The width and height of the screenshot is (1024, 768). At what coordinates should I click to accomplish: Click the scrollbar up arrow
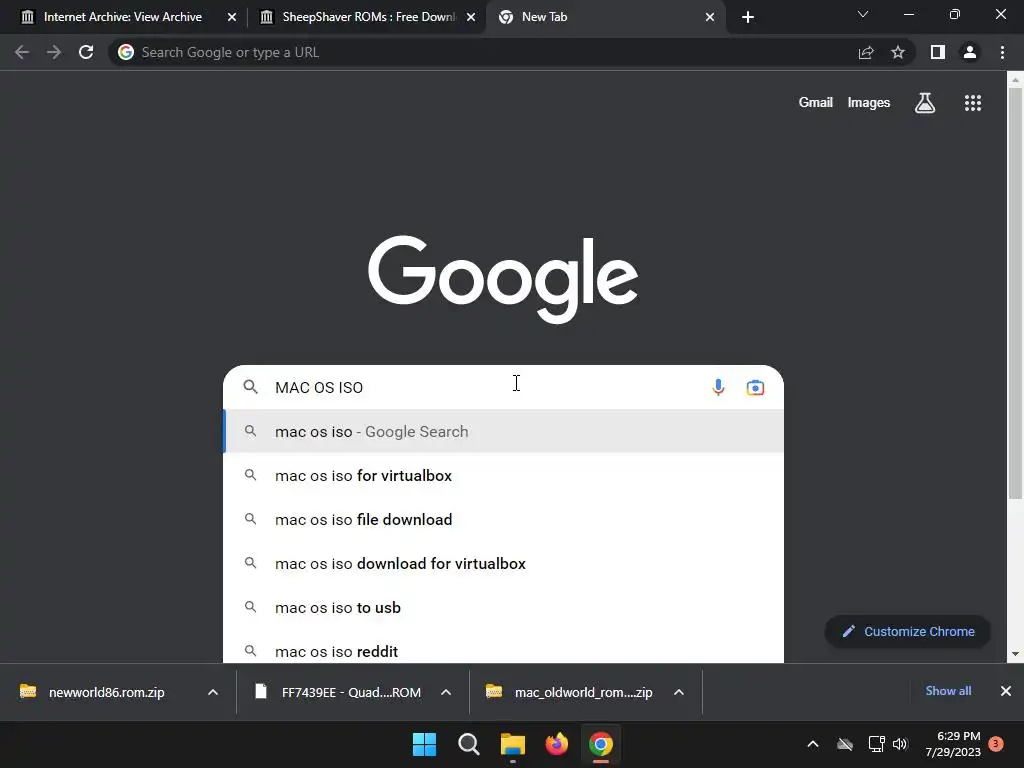[1015, 80]
